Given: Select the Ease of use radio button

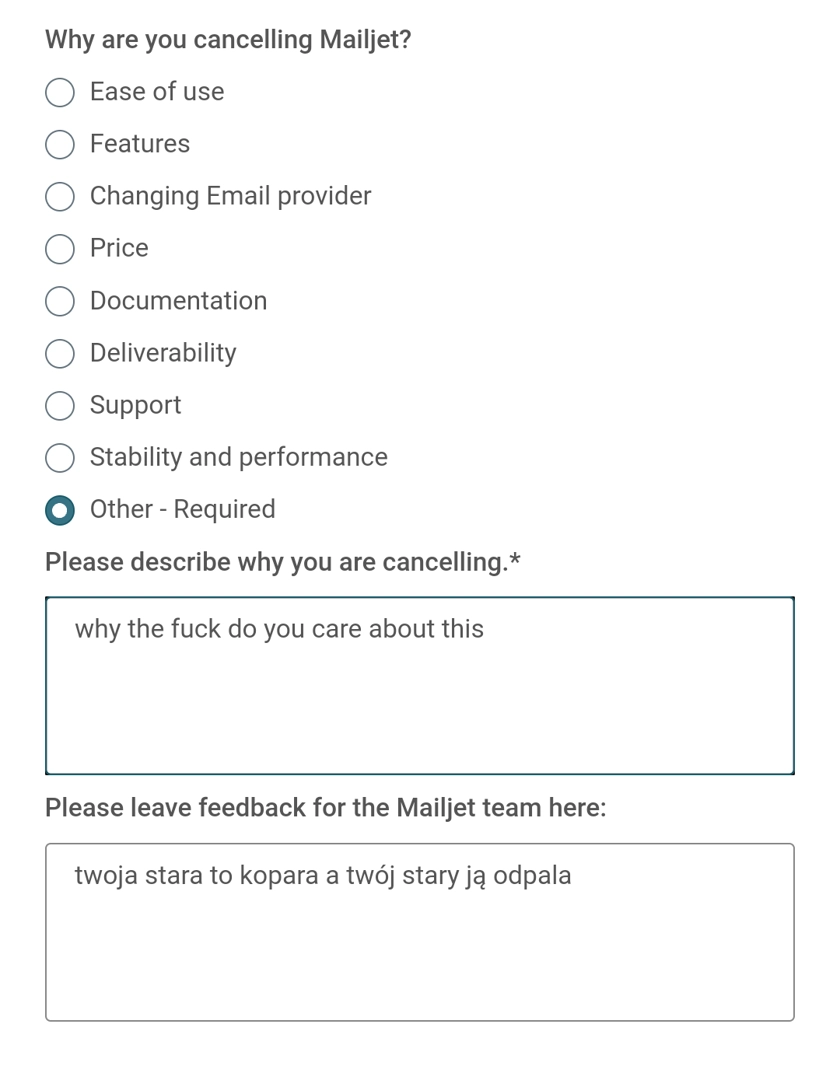Looking at the screenshot, I should pos(60,93).
